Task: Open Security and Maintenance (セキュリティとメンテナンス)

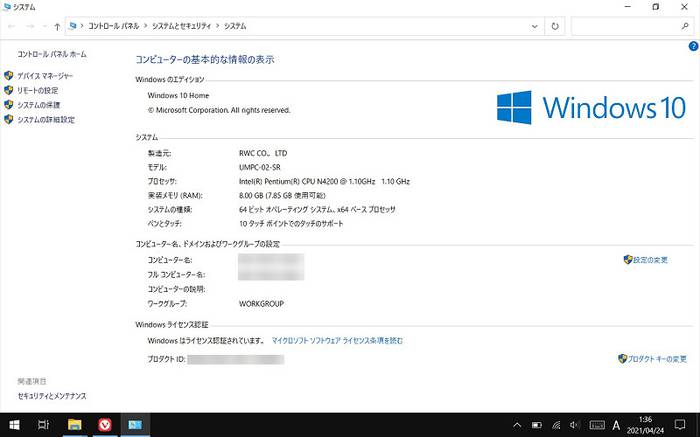Action: pyautogui.click(x=52, y=396)
